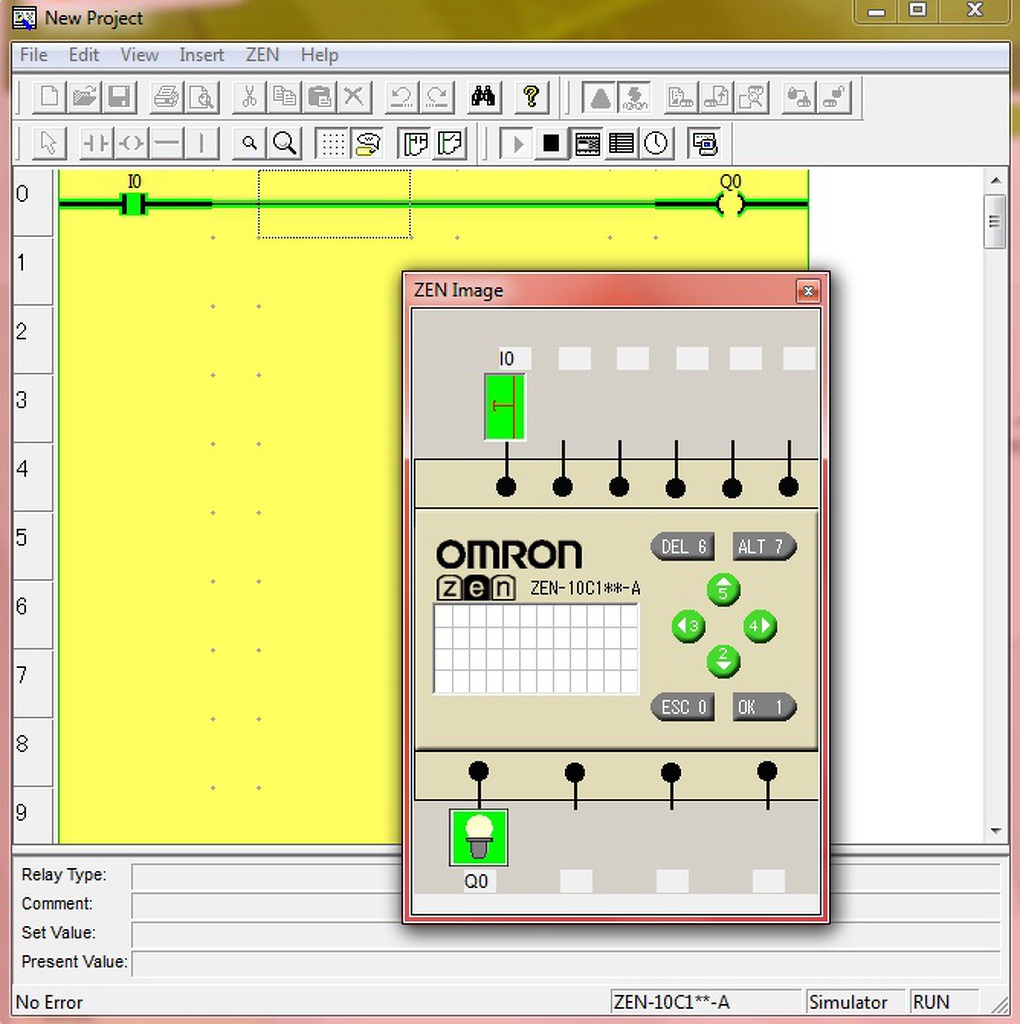Click the dotted selection cell on rung 0
Image resolution: width=1020 pixels, height=1024 pixels.
click(x=334, y=204)
